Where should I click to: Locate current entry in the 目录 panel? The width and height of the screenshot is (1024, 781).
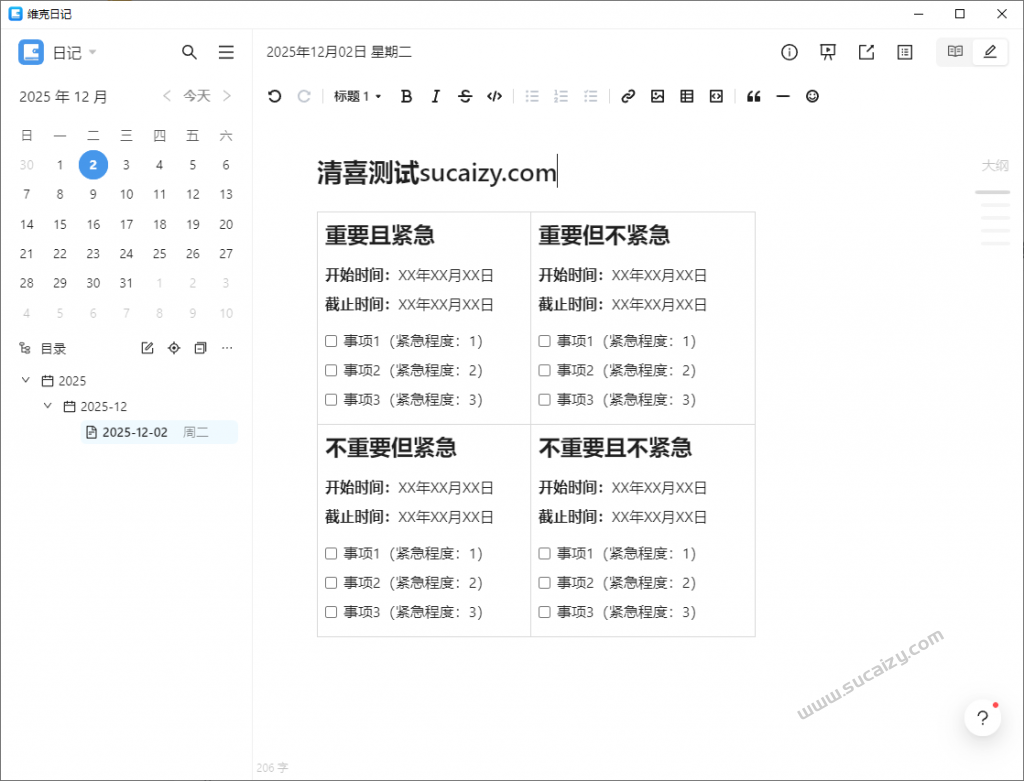pyautogui.click(x=173, y=348)
